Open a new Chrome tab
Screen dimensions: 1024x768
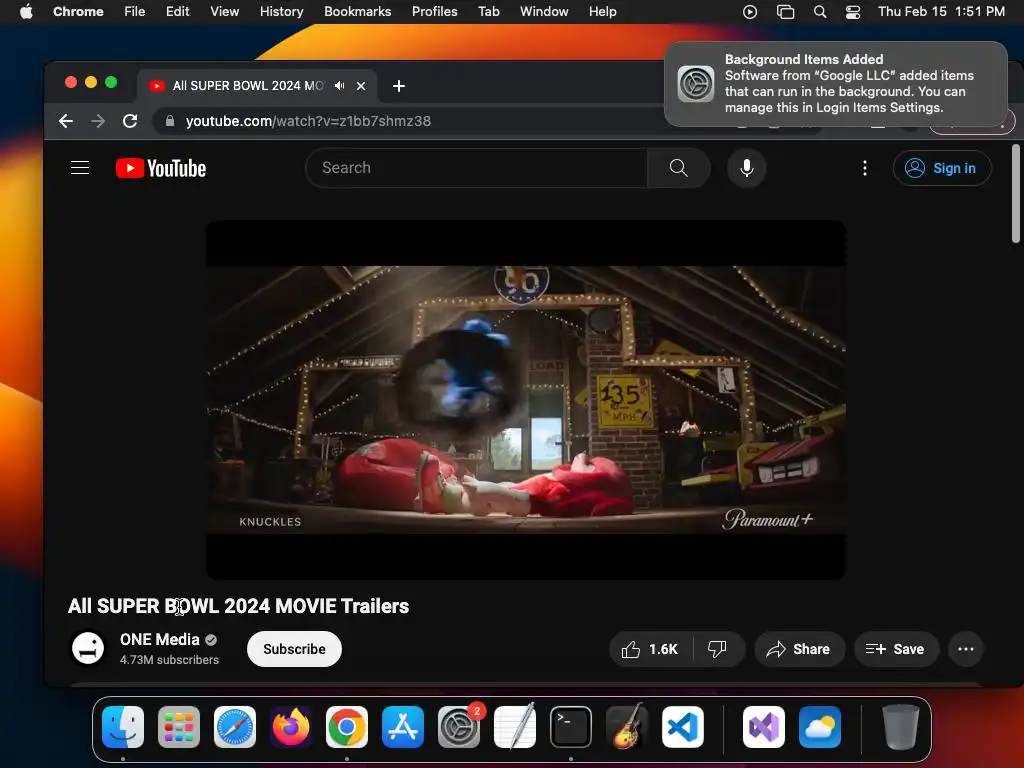click(398, 86)
